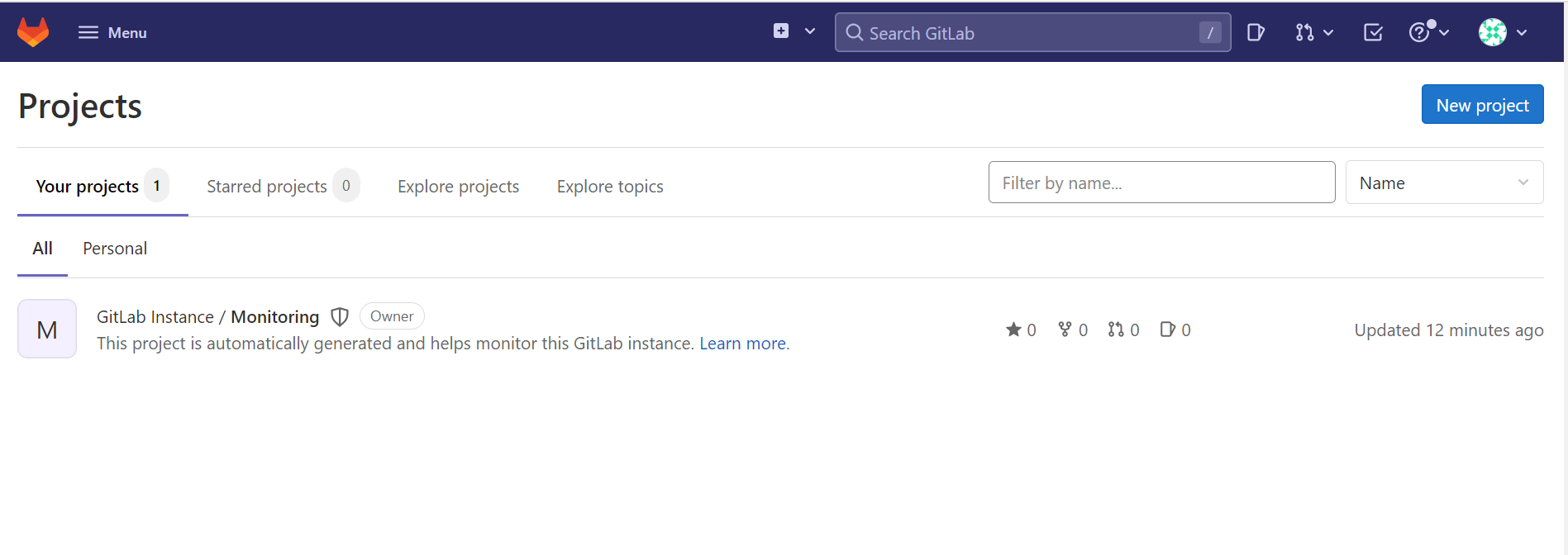Click the Learn more link

tap(742, 344)
